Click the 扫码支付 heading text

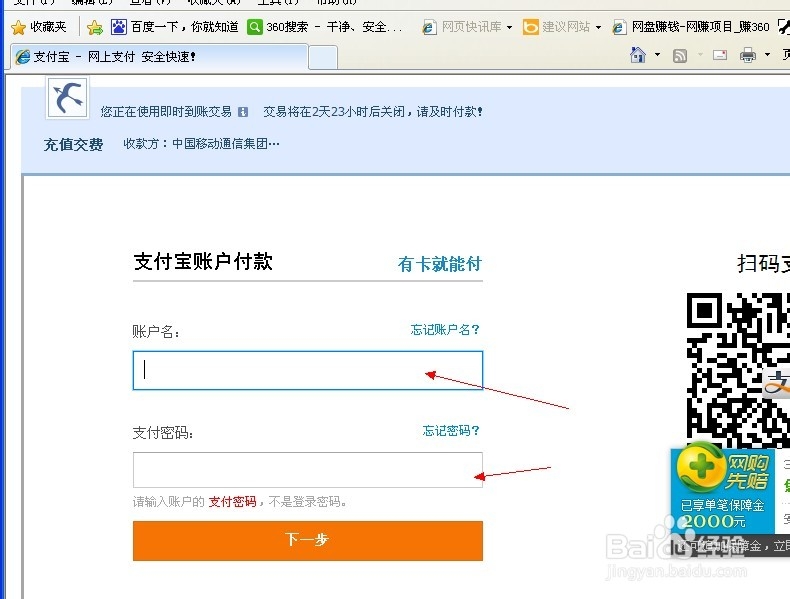click(x=763, y=263)
